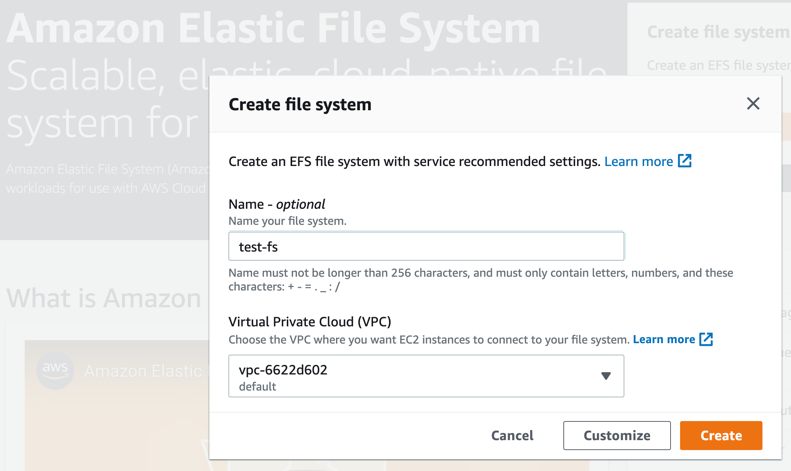This screenshot has width=791, height=471.
Task: Click the name length constraint help text
Action: click(x=481, y=279)
